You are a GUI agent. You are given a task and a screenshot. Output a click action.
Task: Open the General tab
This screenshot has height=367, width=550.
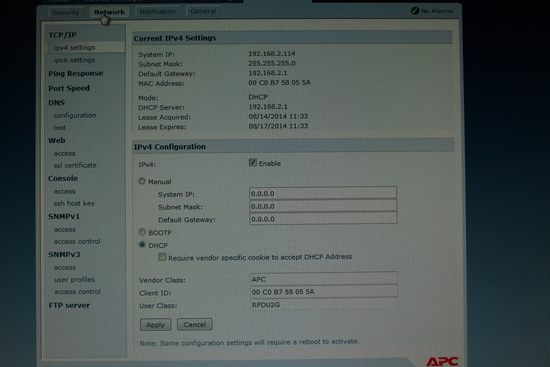click(203, 11)
